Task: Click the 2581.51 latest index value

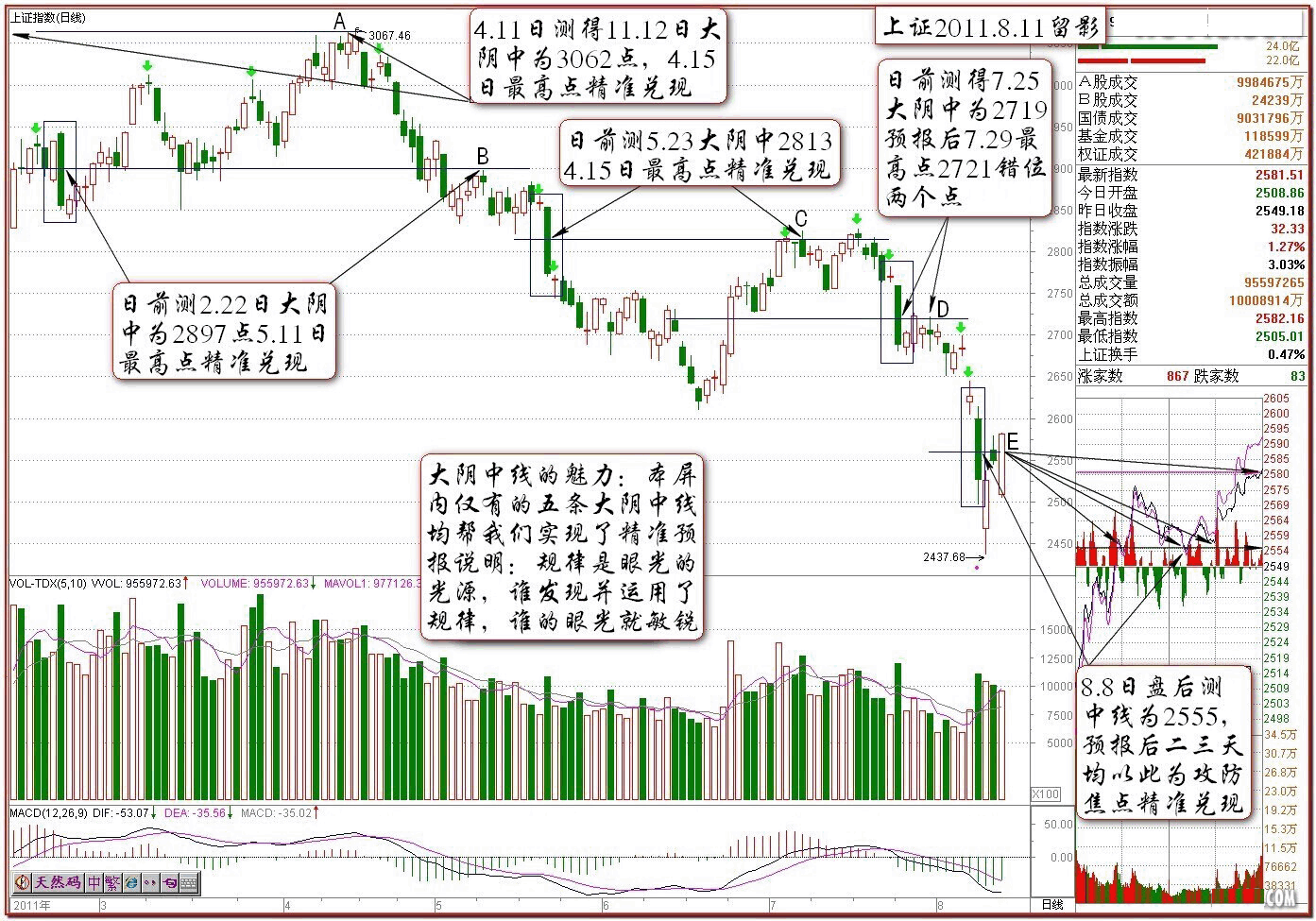Action: [x=1279, y=175]
